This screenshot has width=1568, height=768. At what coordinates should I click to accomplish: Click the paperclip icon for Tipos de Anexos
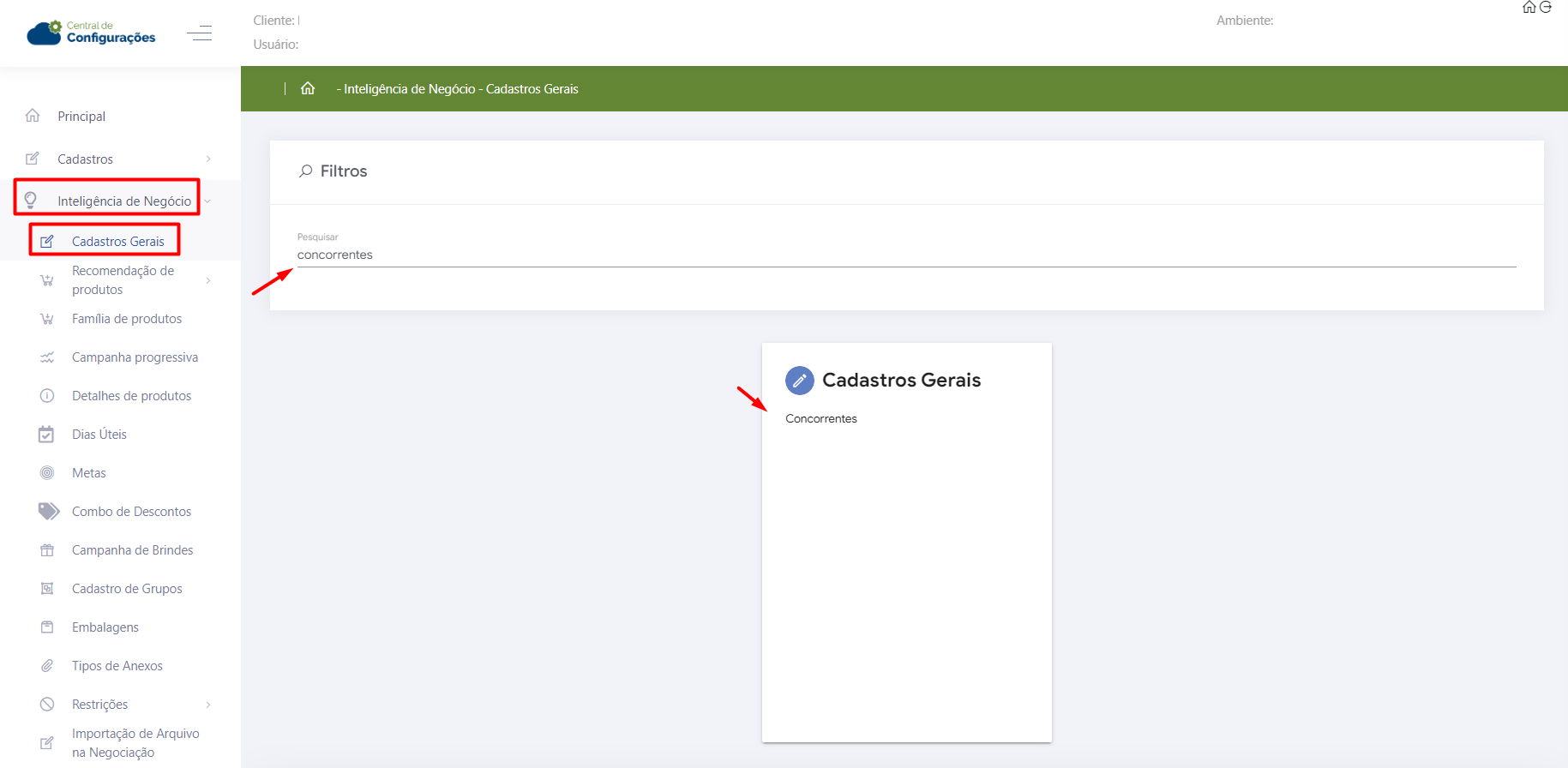click(x=47, y=666)
